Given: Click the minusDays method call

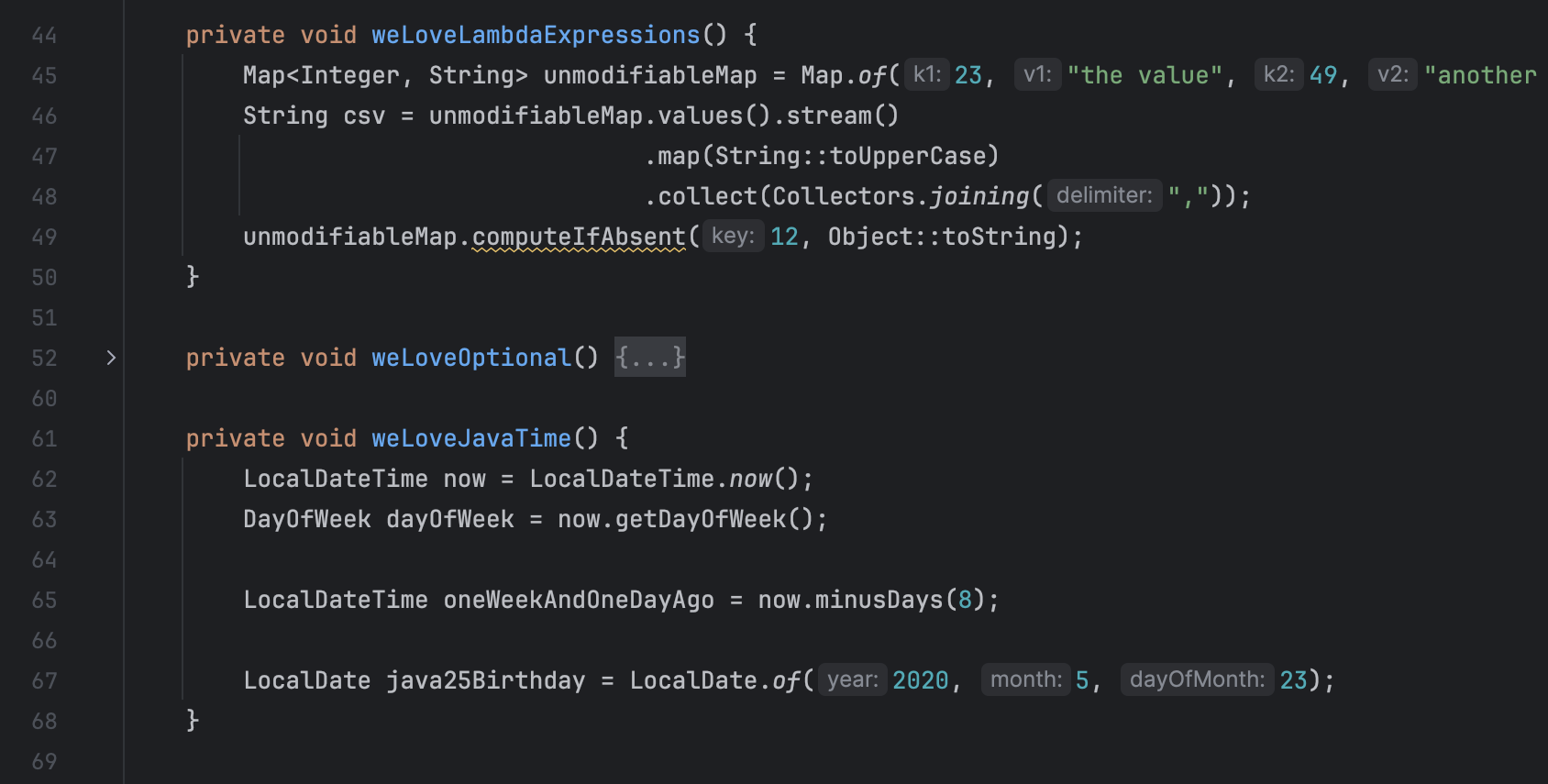Looking at the screenshot, I should click(x=879, y=600).
